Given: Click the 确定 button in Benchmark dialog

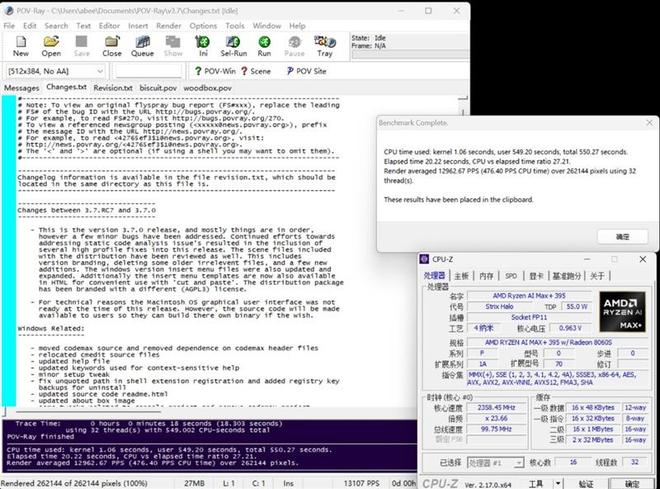Looking at the screenshot, I should pos(622,237).
